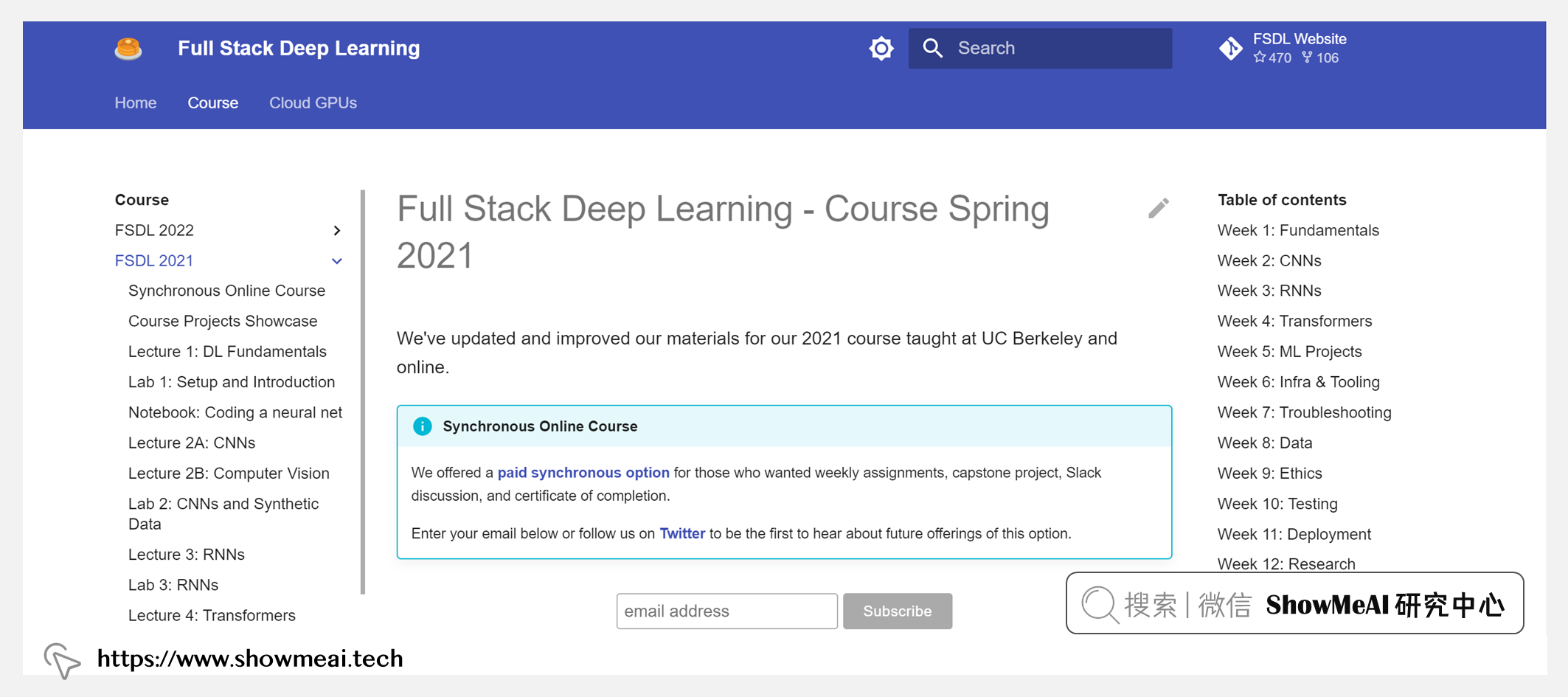This screenshot has width=1568, height=697.
Task: Open Lecture 3: RNNs
Action: point(187,554)
